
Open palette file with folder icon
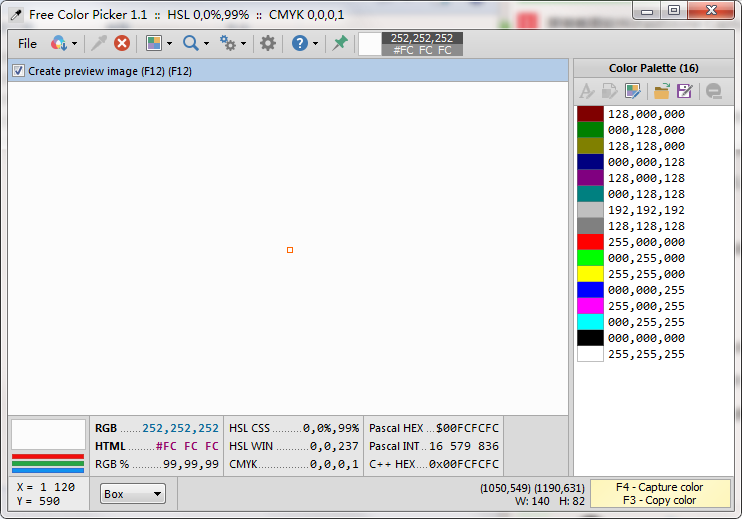[662, 91]
